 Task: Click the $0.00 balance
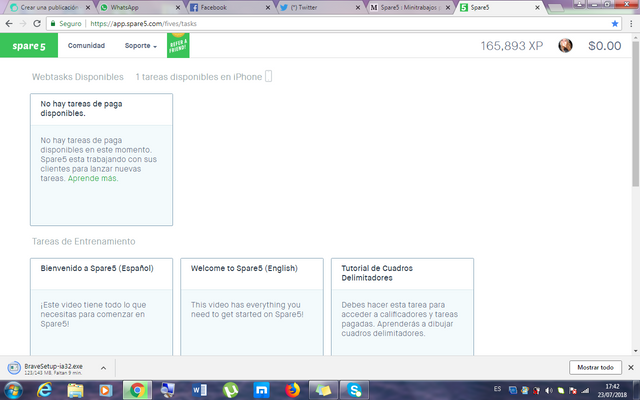(604, 46)
